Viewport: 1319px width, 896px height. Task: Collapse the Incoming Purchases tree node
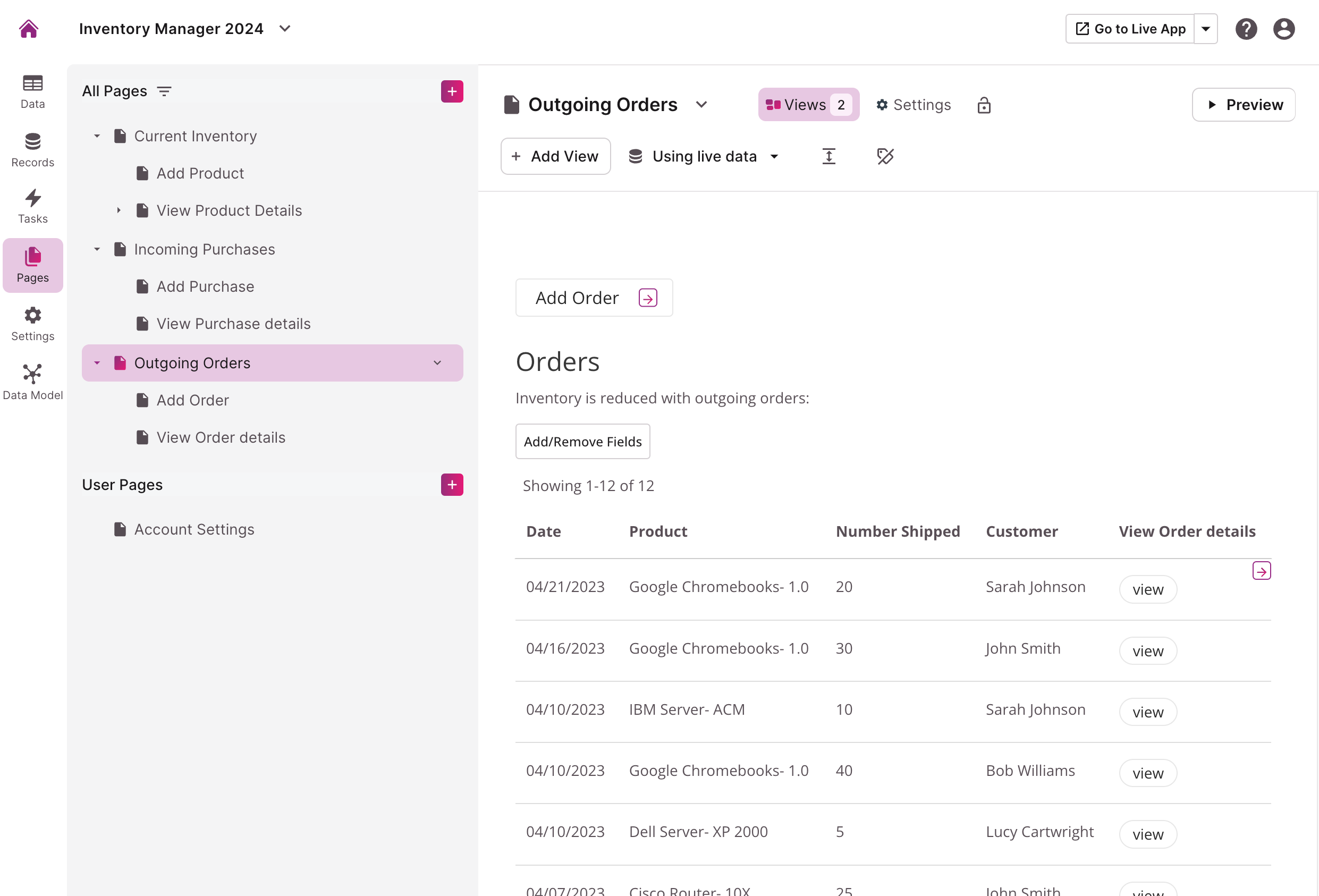click(97, 249)
